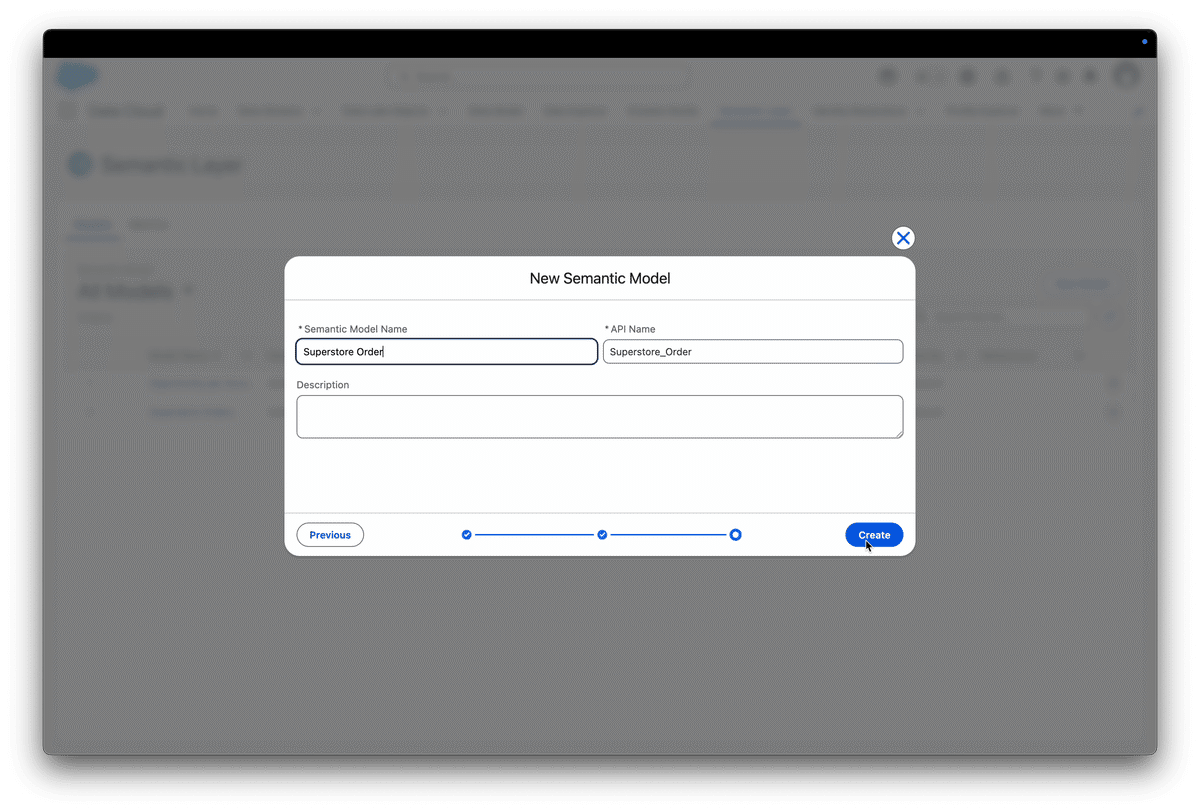Screen dimensions: 1200x812
Task: Select the Semantic Layer navigation item
Action: [x=755, y=111]
